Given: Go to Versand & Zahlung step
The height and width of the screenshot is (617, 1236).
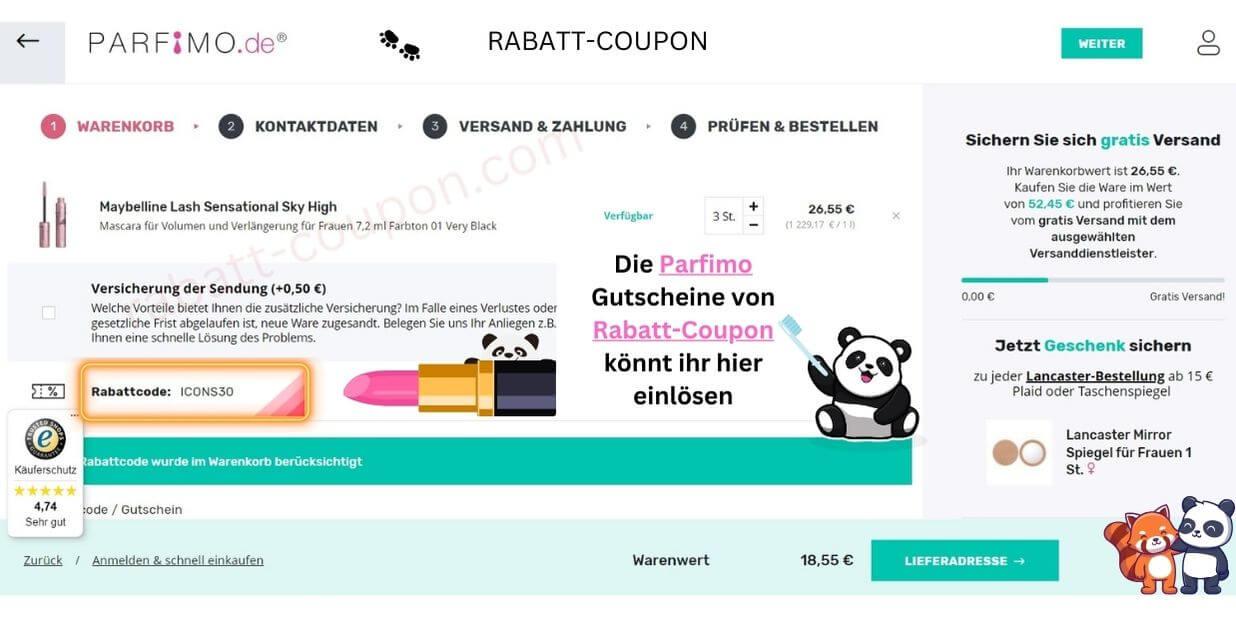Looking at the screenshot, I should (x=524, y=127).
